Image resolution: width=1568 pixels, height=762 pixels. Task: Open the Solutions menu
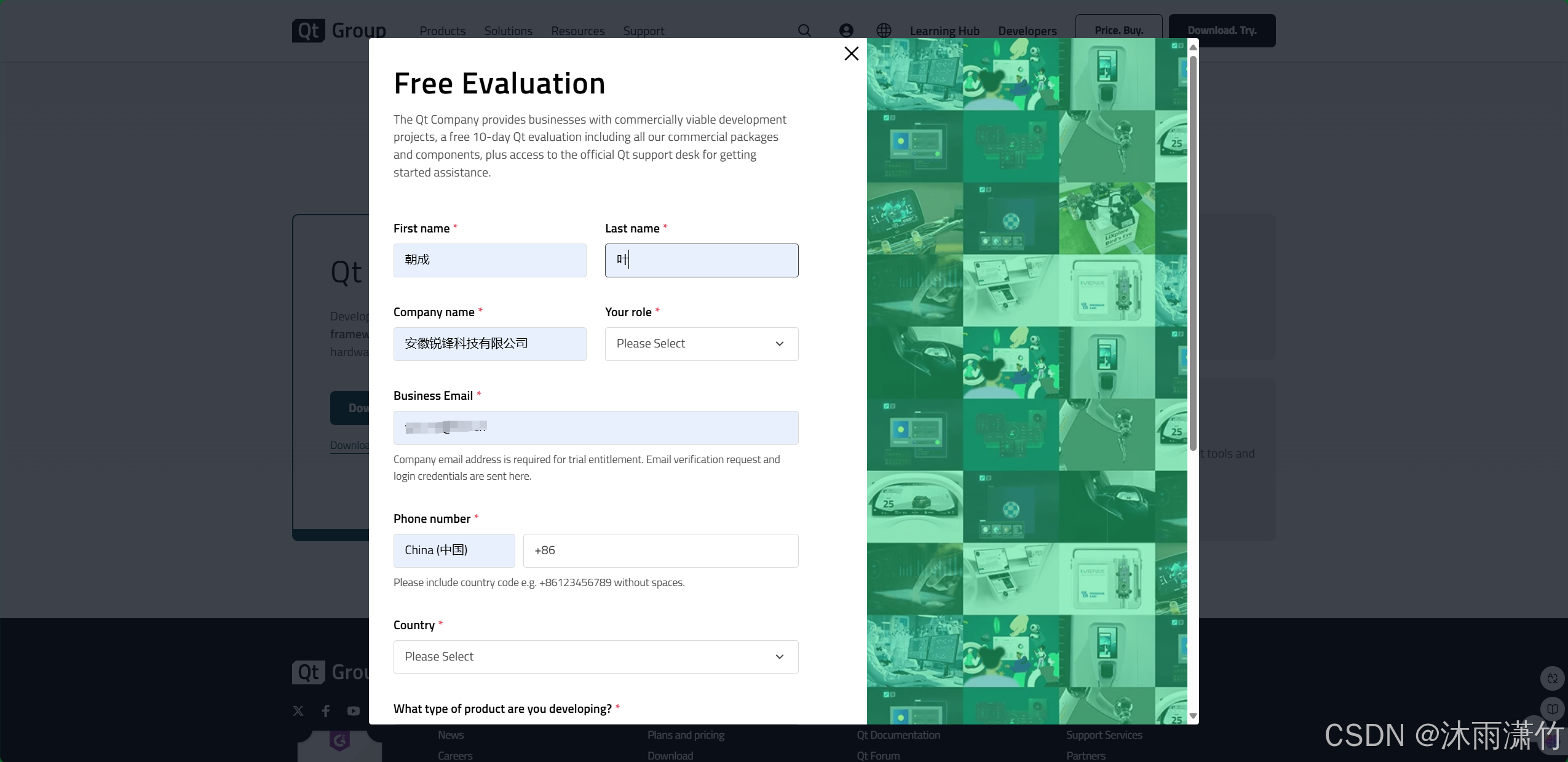509,31
